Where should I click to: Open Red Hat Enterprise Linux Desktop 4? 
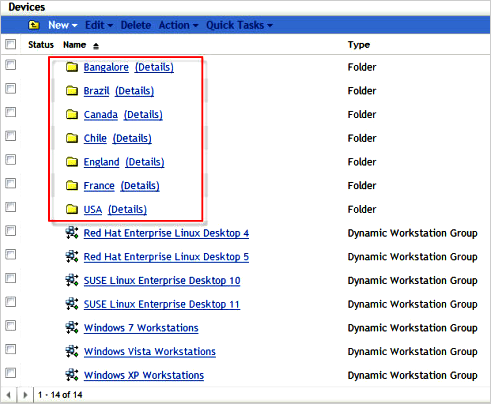[x=166, y=233]
